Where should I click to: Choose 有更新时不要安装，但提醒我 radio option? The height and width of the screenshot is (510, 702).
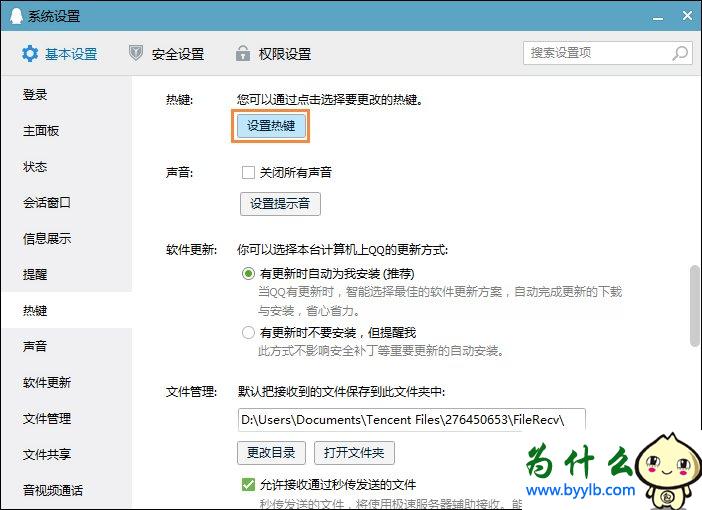point(248,333)
